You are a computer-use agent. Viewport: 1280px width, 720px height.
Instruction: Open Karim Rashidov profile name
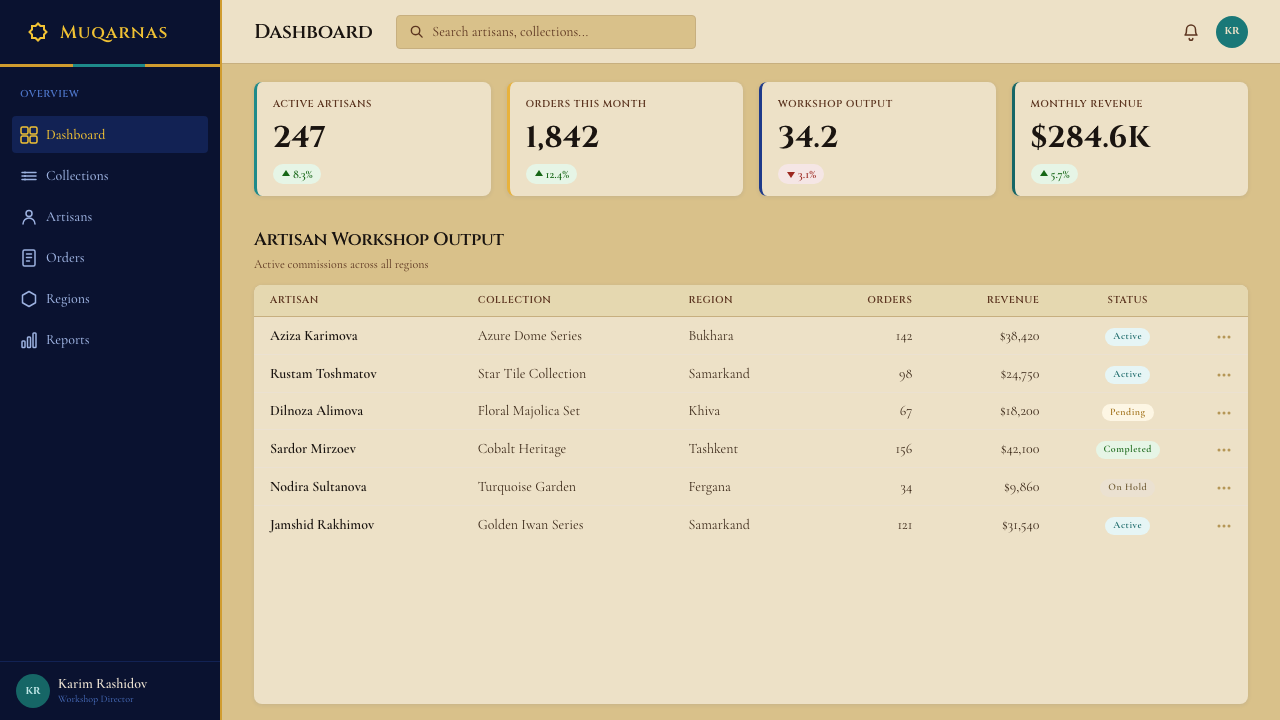click(102, 684)
